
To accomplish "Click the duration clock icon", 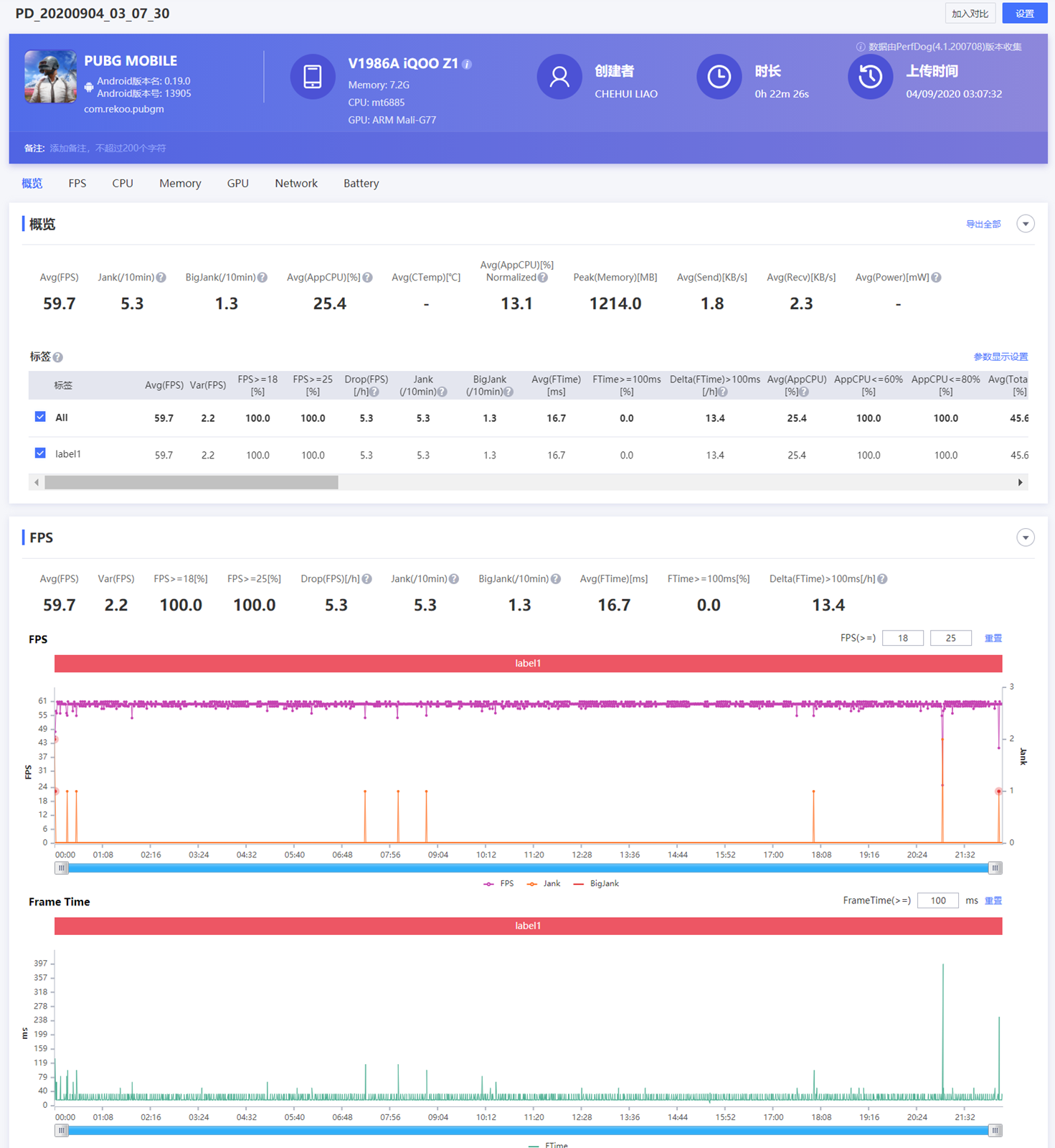I will coord(719,77).
